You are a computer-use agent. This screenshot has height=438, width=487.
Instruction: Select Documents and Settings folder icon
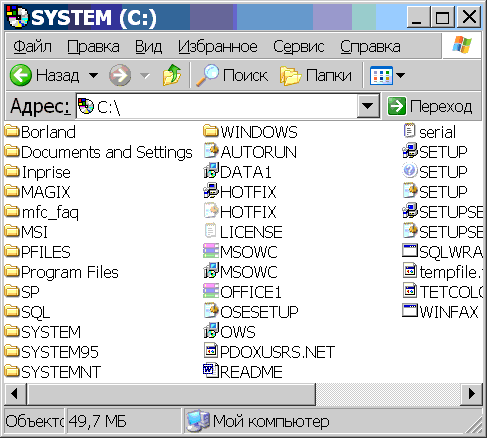point(12,151)
